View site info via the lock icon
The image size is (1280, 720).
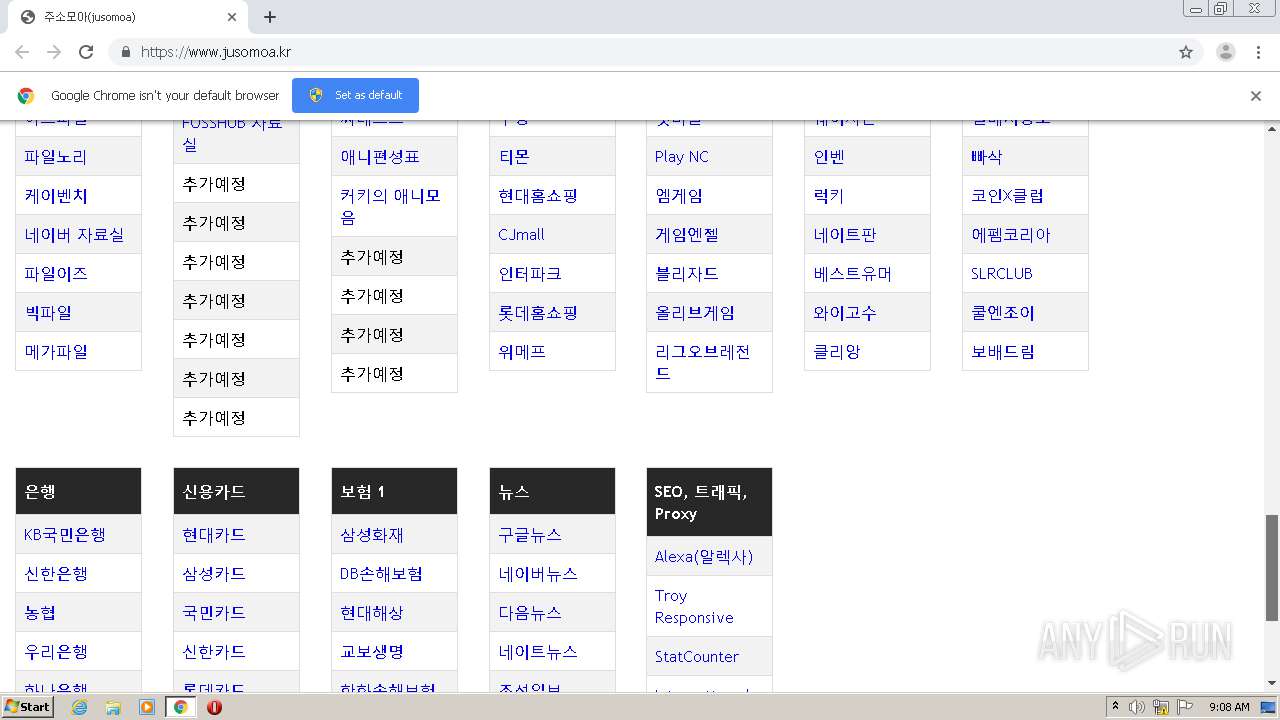(125, 52)
